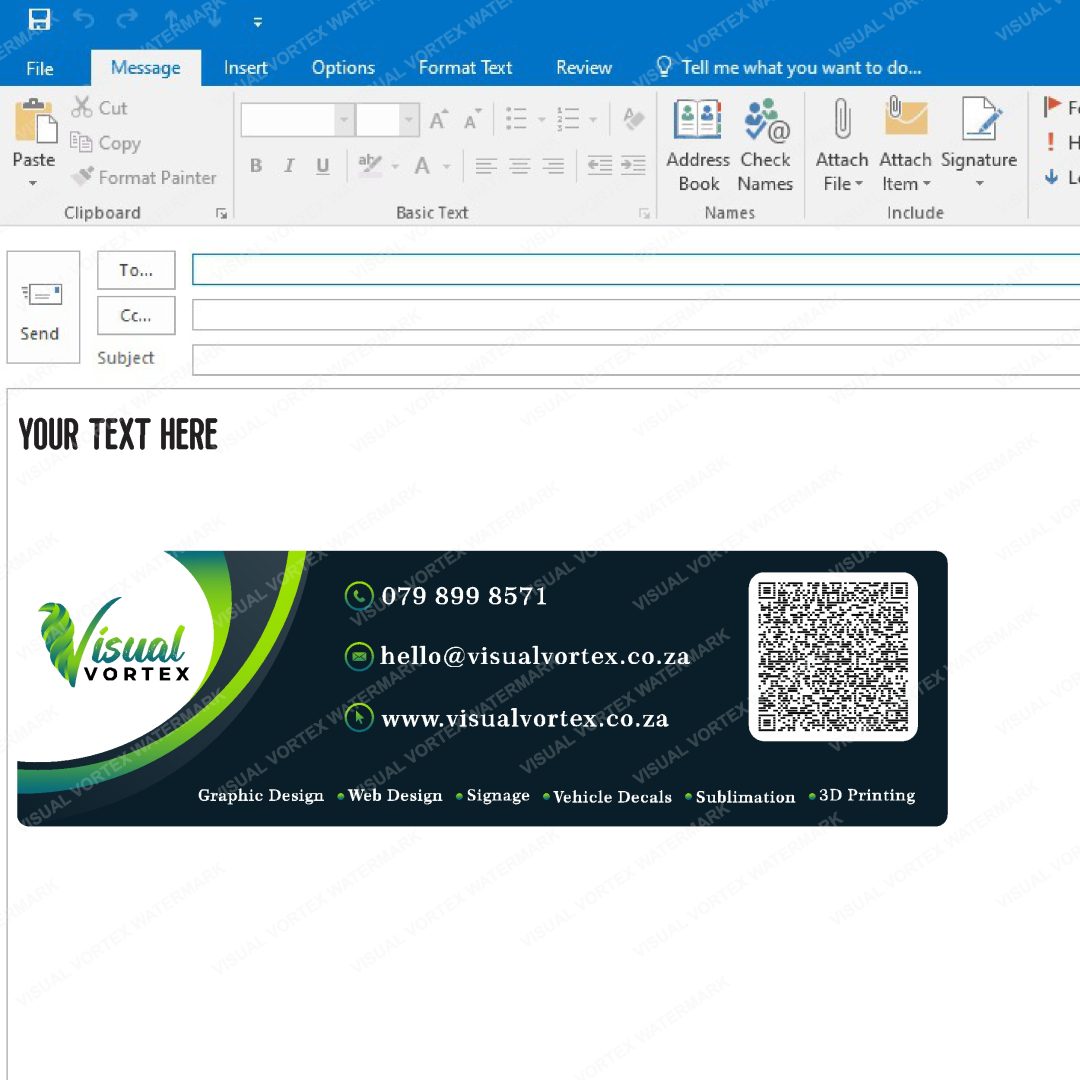This screenshot has height=1080, width=1080.
Task: Click the Cc... button
Action: coord(136,315)
